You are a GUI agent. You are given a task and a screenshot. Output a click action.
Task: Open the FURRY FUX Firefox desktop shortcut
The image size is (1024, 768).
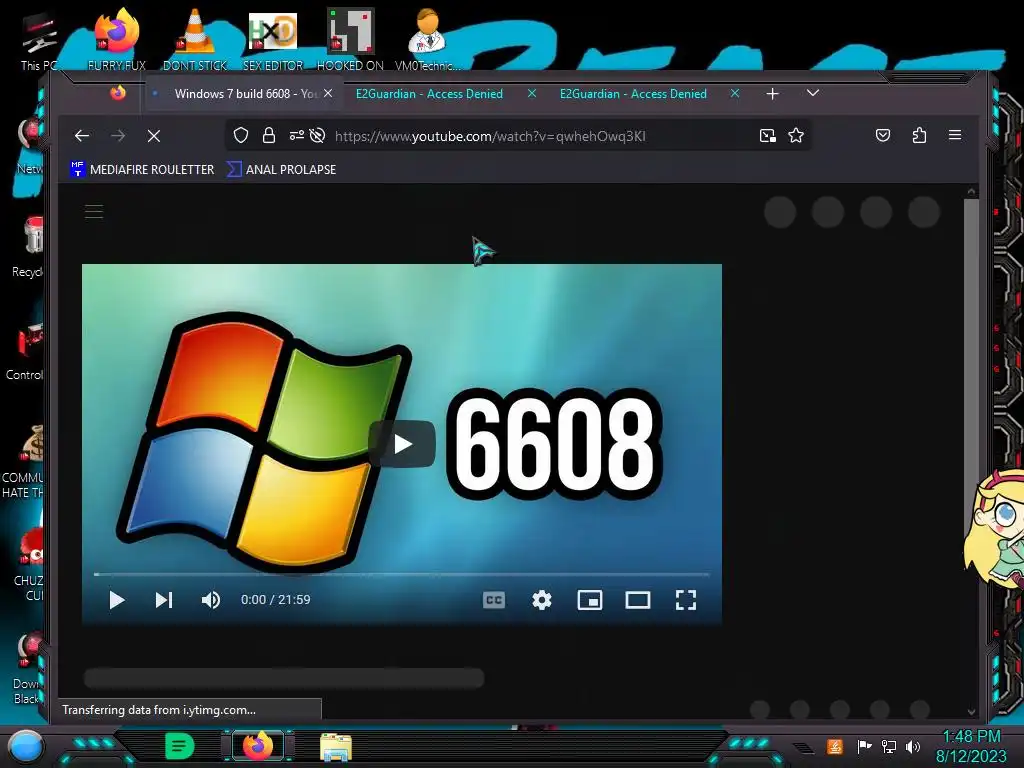(117, 39)
